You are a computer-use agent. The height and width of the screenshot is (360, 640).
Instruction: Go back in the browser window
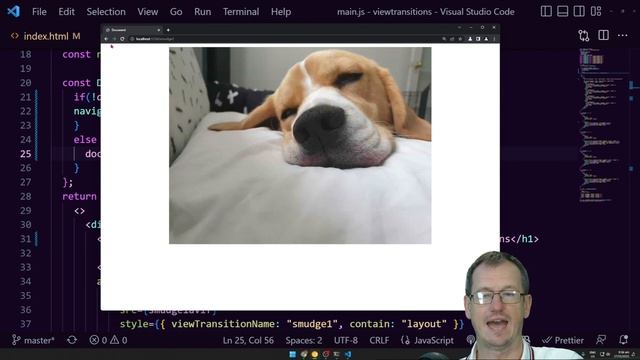106,39
